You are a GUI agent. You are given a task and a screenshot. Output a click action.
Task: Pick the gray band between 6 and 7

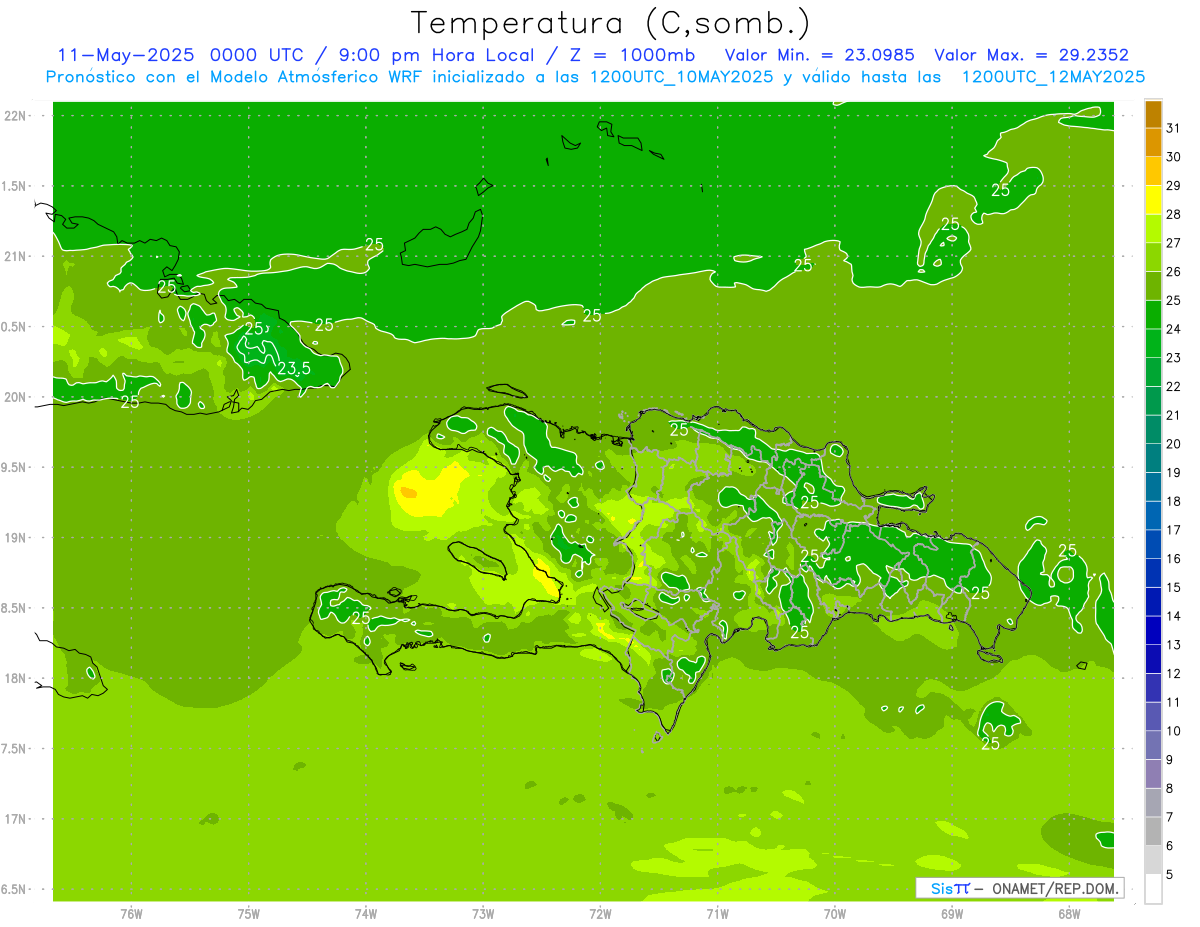pos(1153,831)
